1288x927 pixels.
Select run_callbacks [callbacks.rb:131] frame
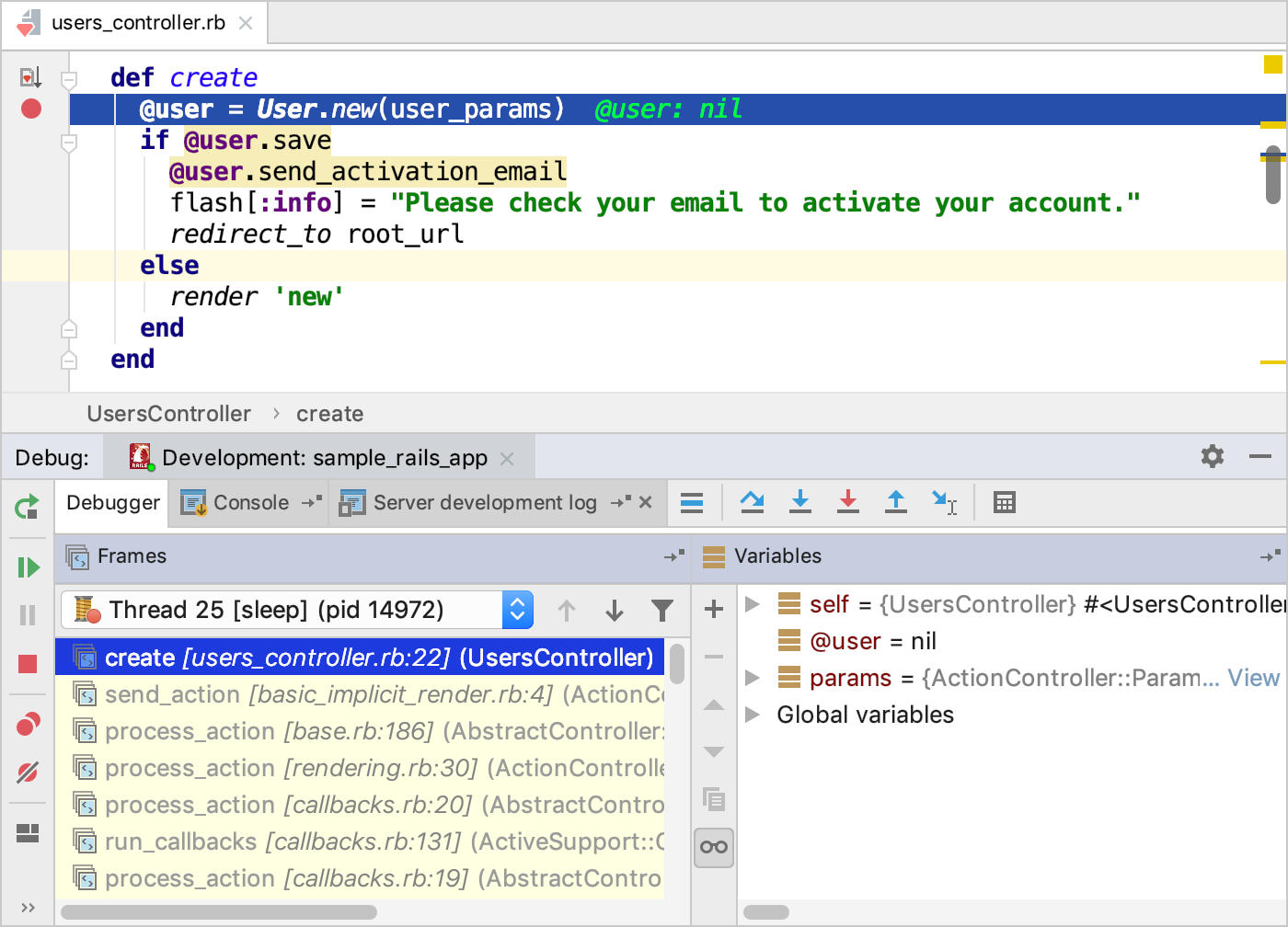pos(360,841)
